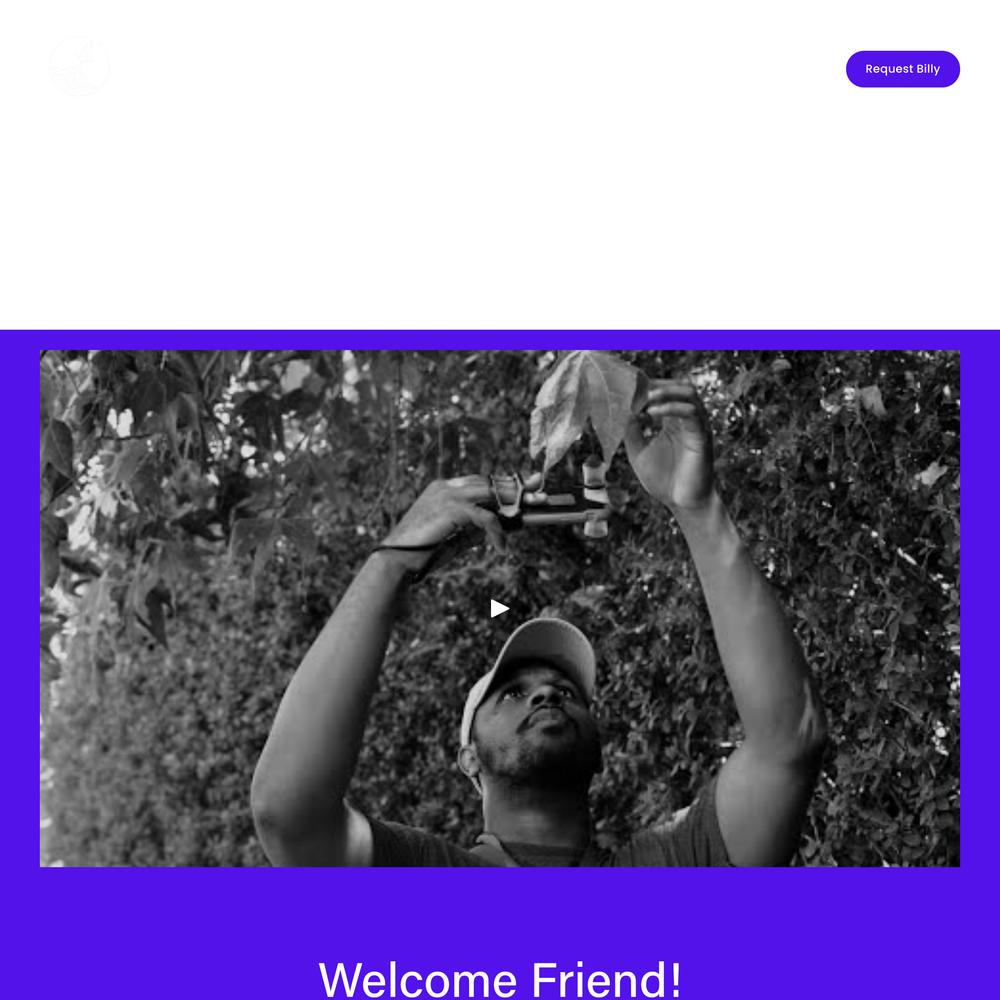The height and width of the screenshot is (1000, 1000).
Task: Click the Request Billy button
Action: [x=902, y=69]
